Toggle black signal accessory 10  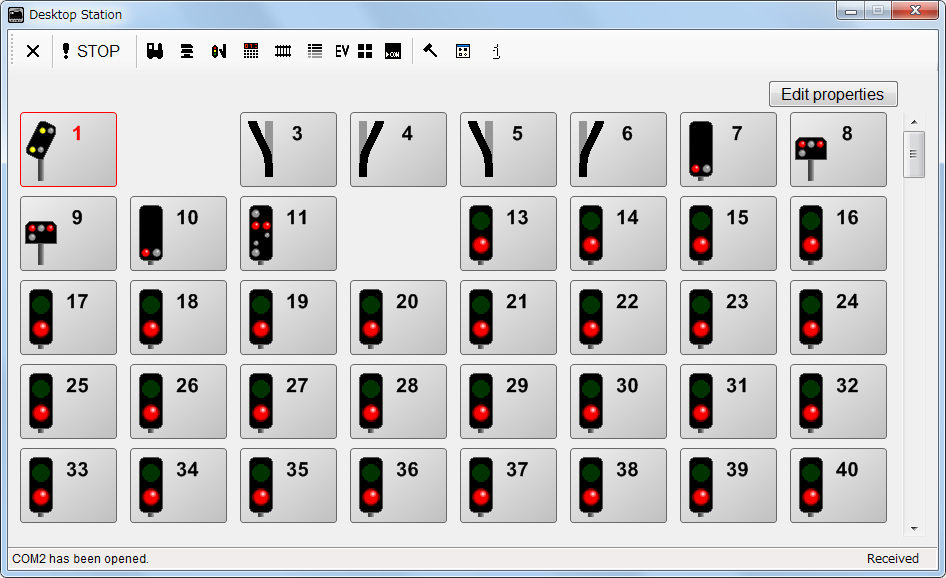(x=178, y=233)
